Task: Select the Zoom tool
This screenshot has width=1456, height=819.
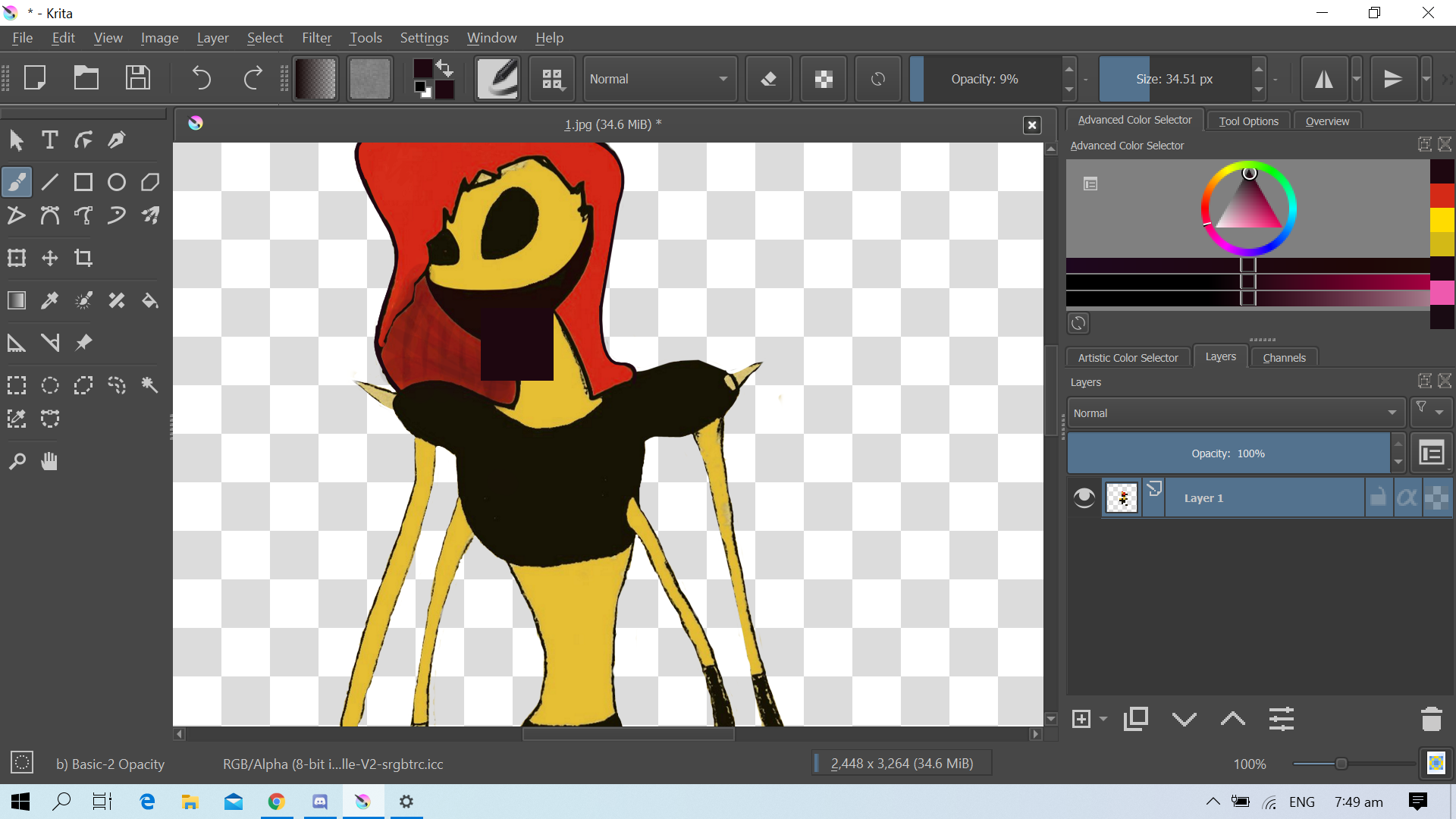Action: coord(17,461)
